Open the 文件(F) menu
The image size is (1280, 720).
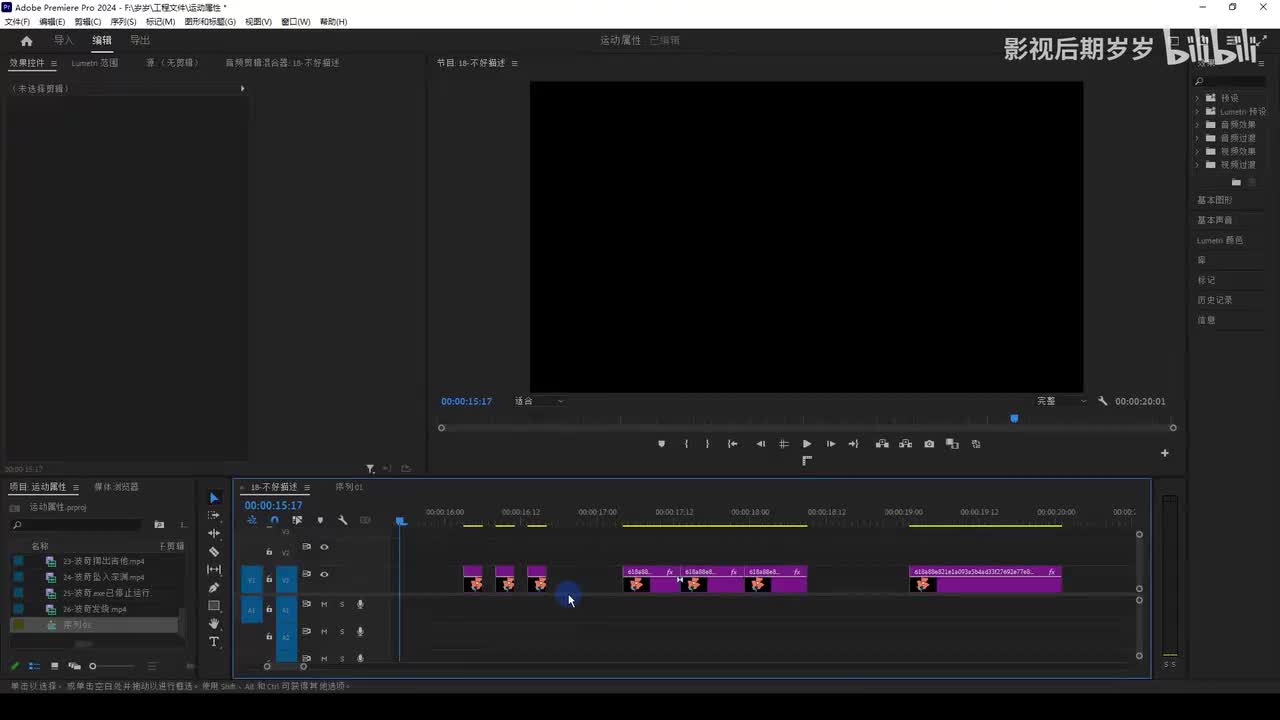point(17,22)
